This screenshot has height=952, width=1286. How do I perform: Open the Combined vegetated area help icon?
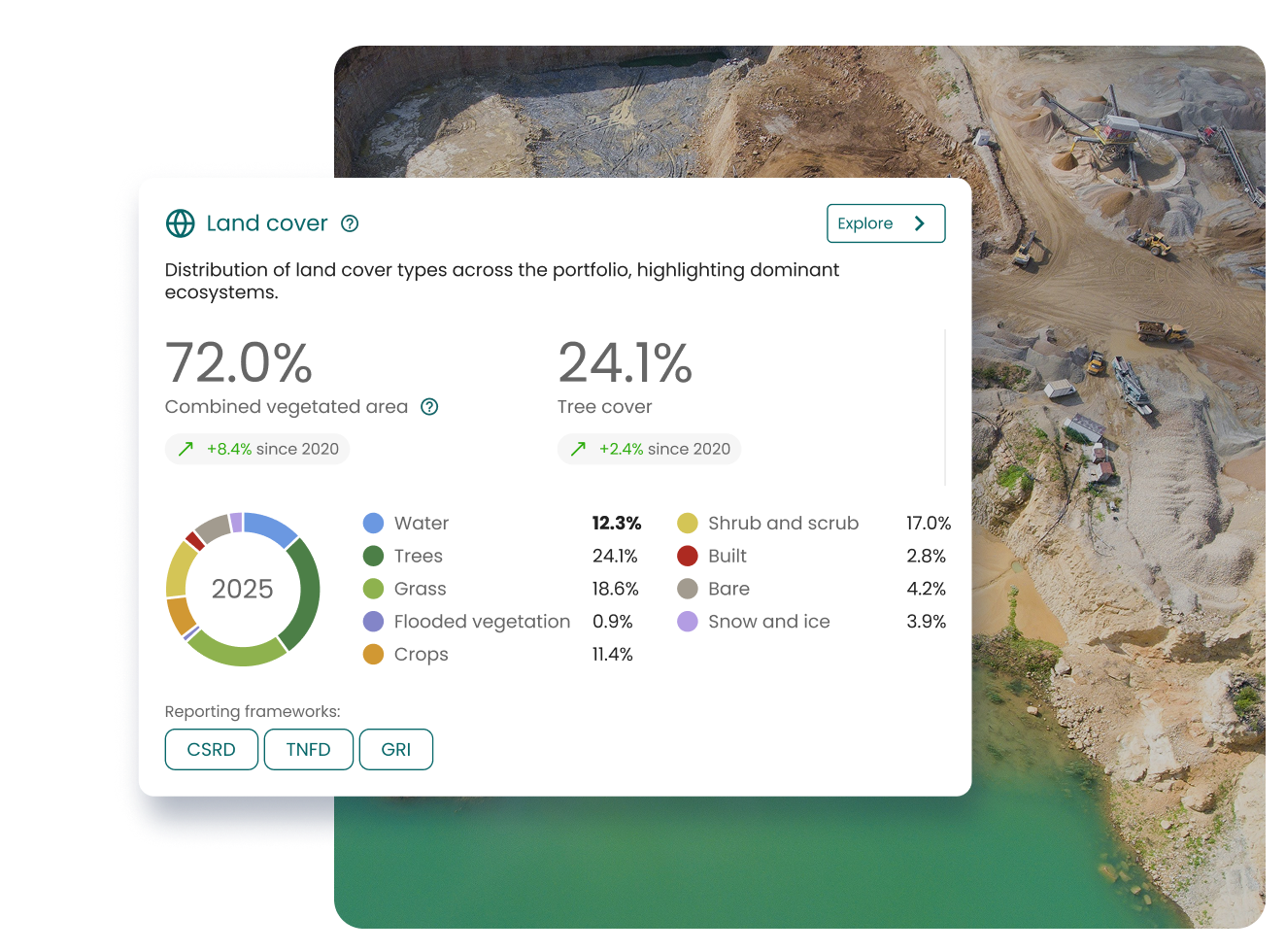[x=429, y=407]
